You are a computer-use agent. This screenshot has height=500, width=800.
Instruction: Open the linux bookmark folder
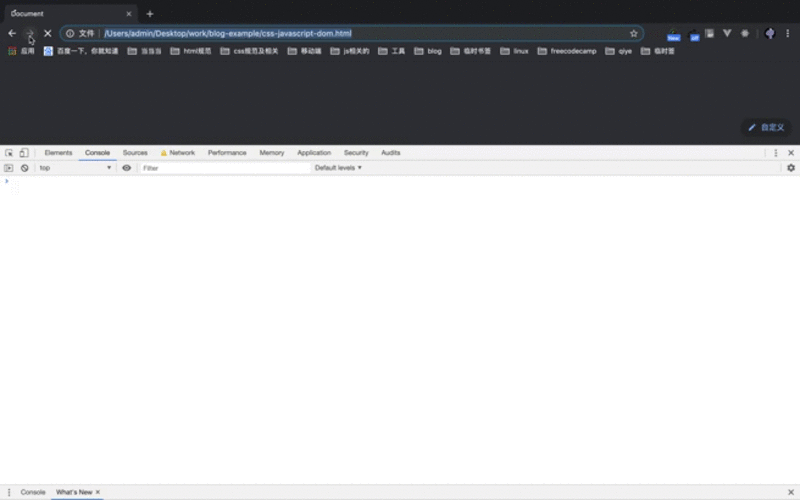(514, 51)
